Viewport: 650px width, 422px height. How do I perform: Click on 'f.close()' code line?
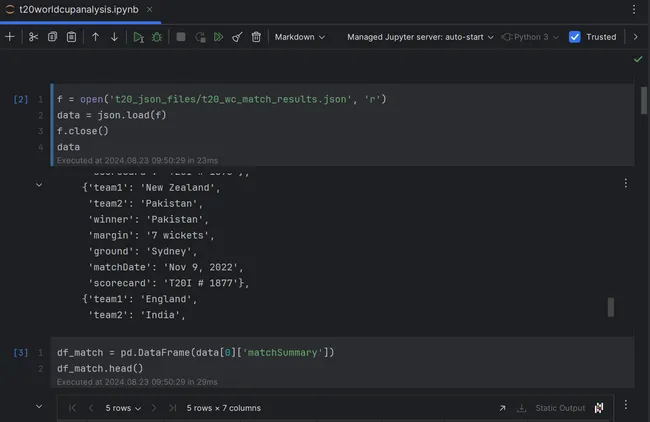click(x=82, y=131)
